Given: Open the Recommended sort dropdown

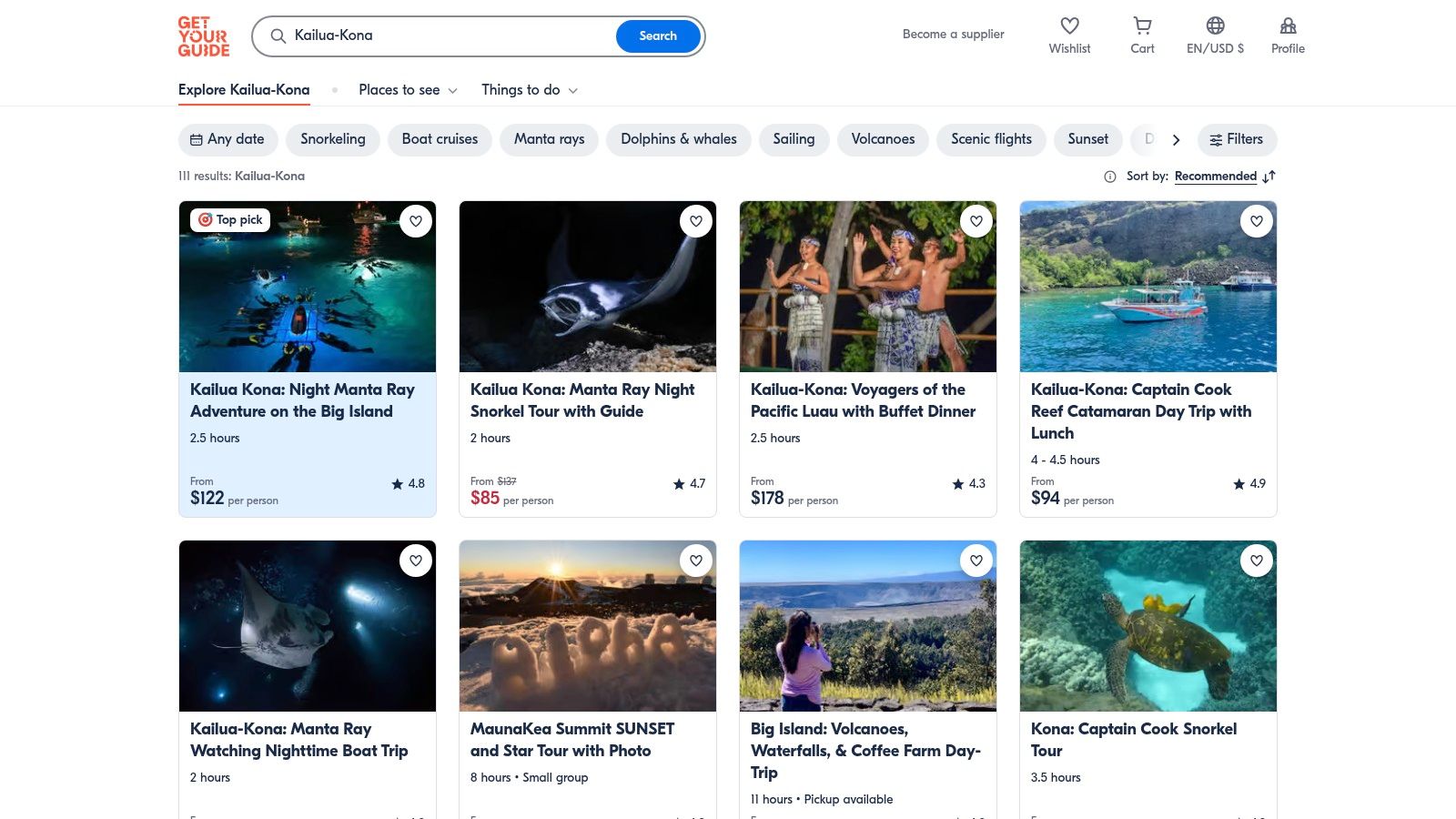Looking at the screenshot, I should click(x=1215, y=177).
